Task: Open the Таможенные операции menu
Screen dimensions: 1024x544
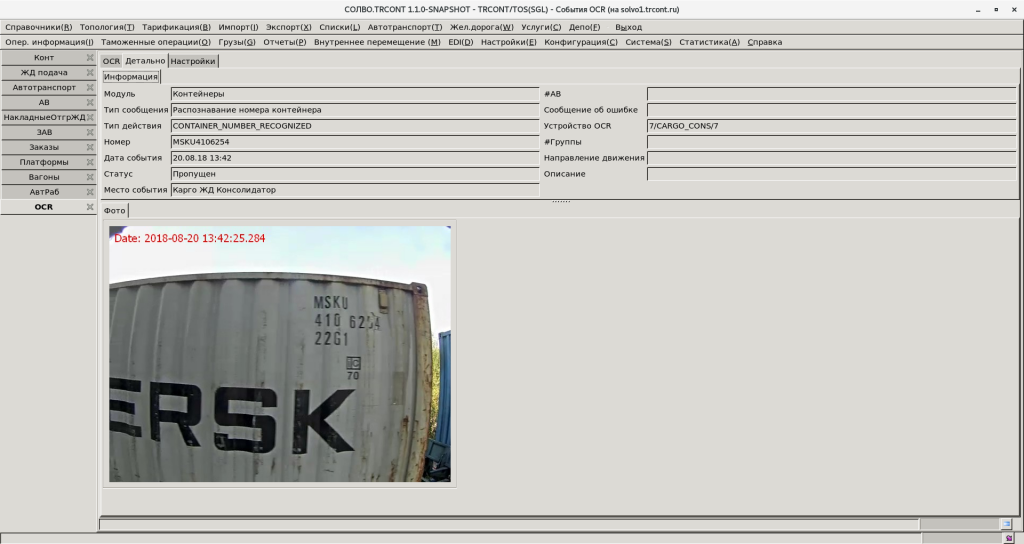Action: (156, 42)
